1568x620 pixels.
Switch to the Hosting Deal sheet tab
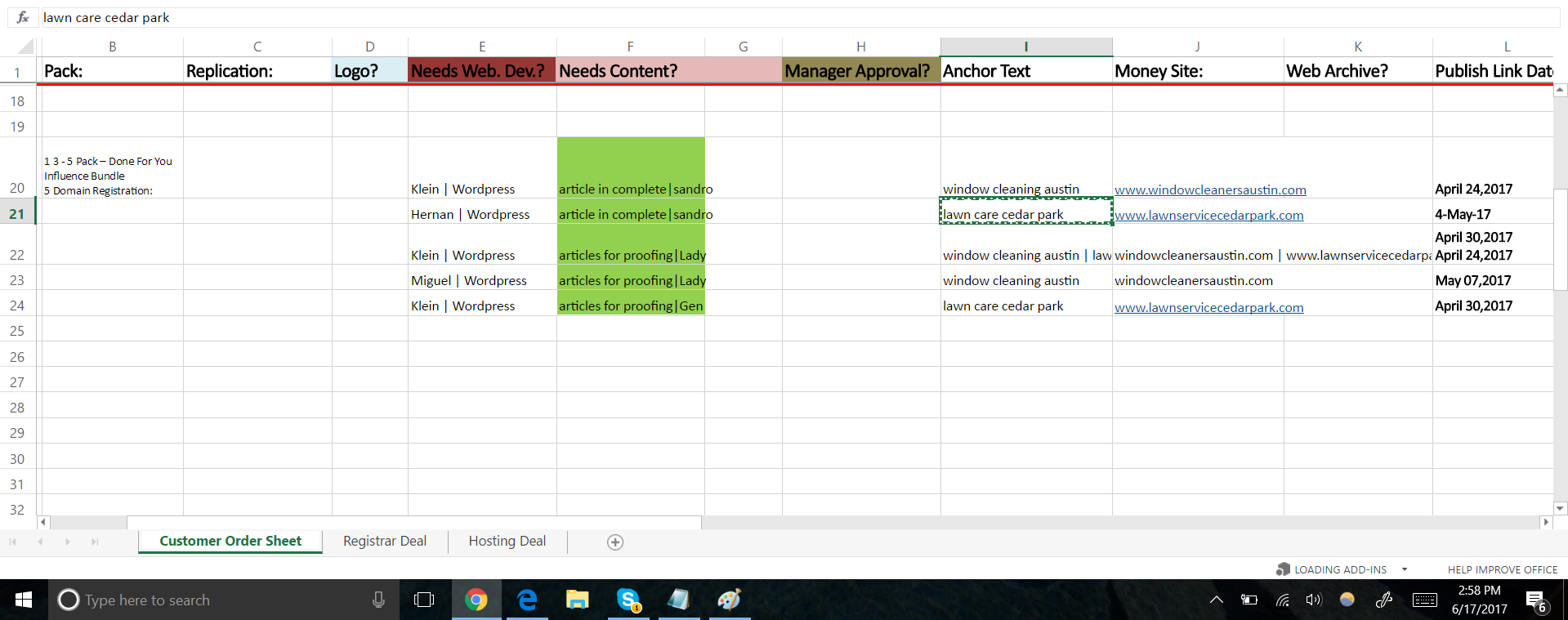(x=507, y=541)
